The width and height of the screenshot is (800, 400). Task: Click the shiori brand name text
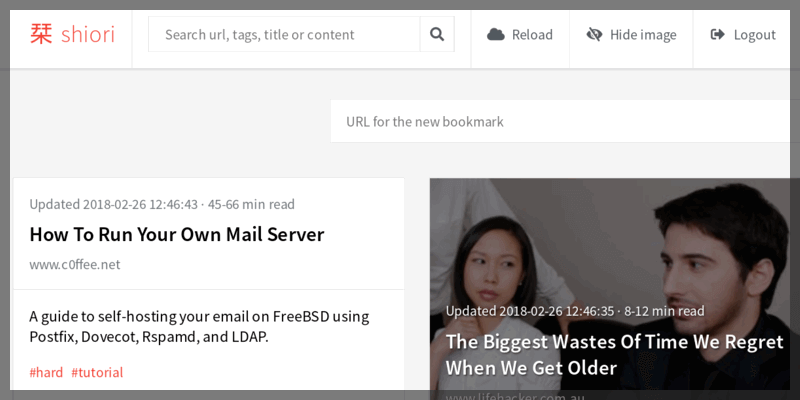(87, 35)
